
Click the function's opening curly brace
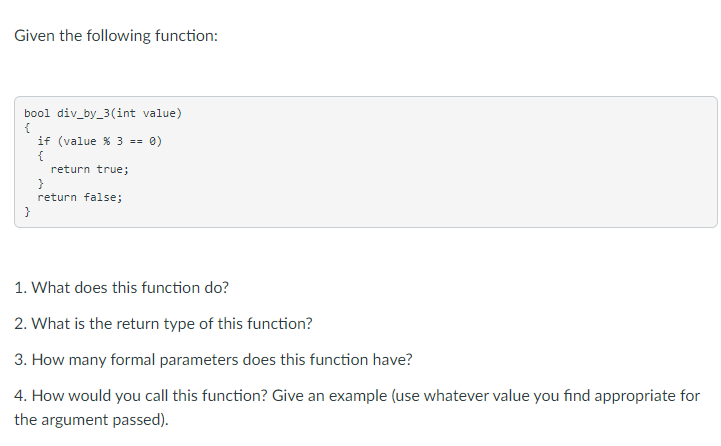(27, 127)
